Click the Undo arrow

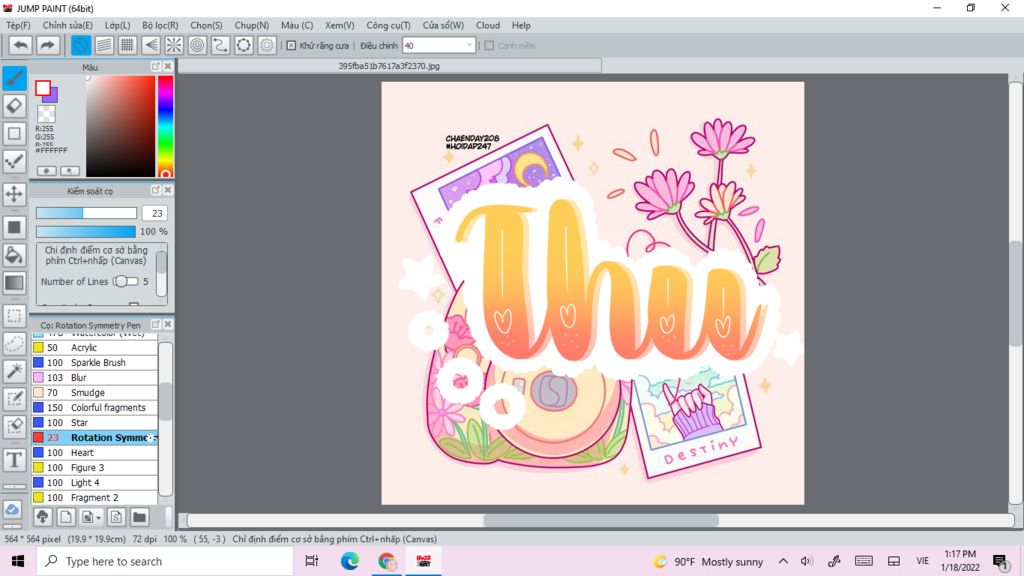tap(21, 45)
